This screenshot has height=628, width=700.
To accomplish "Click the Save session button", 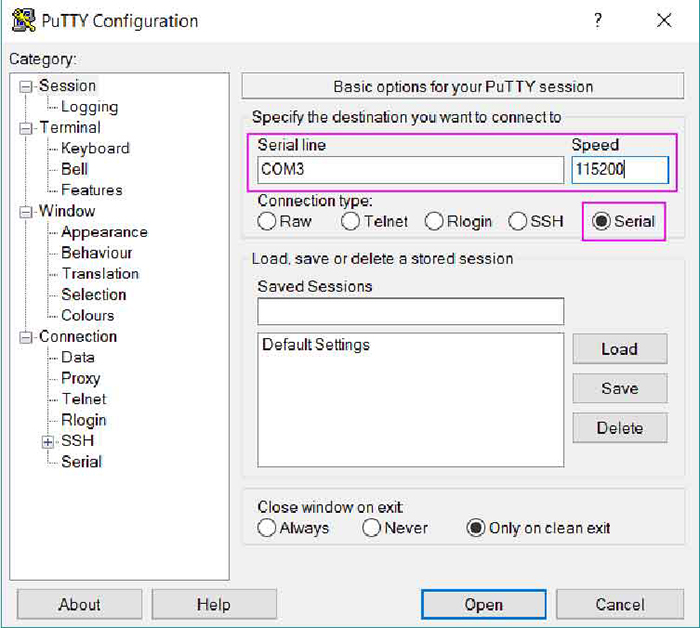I will pyautogui.click(x=619, y=388).
